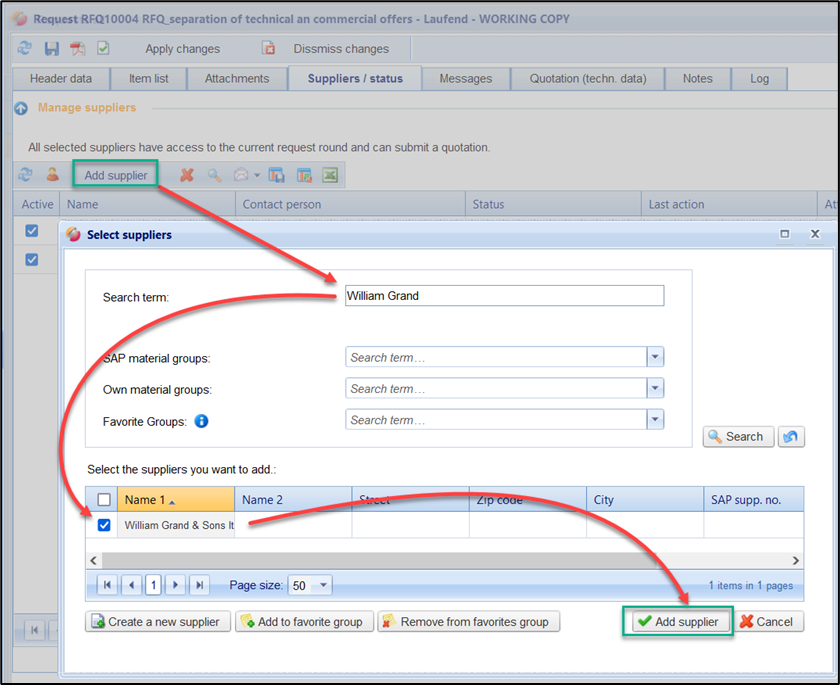Export request as PDF via toolbar icon
Image resolution: width=840 pixels, height=685 pixels.
77,48
